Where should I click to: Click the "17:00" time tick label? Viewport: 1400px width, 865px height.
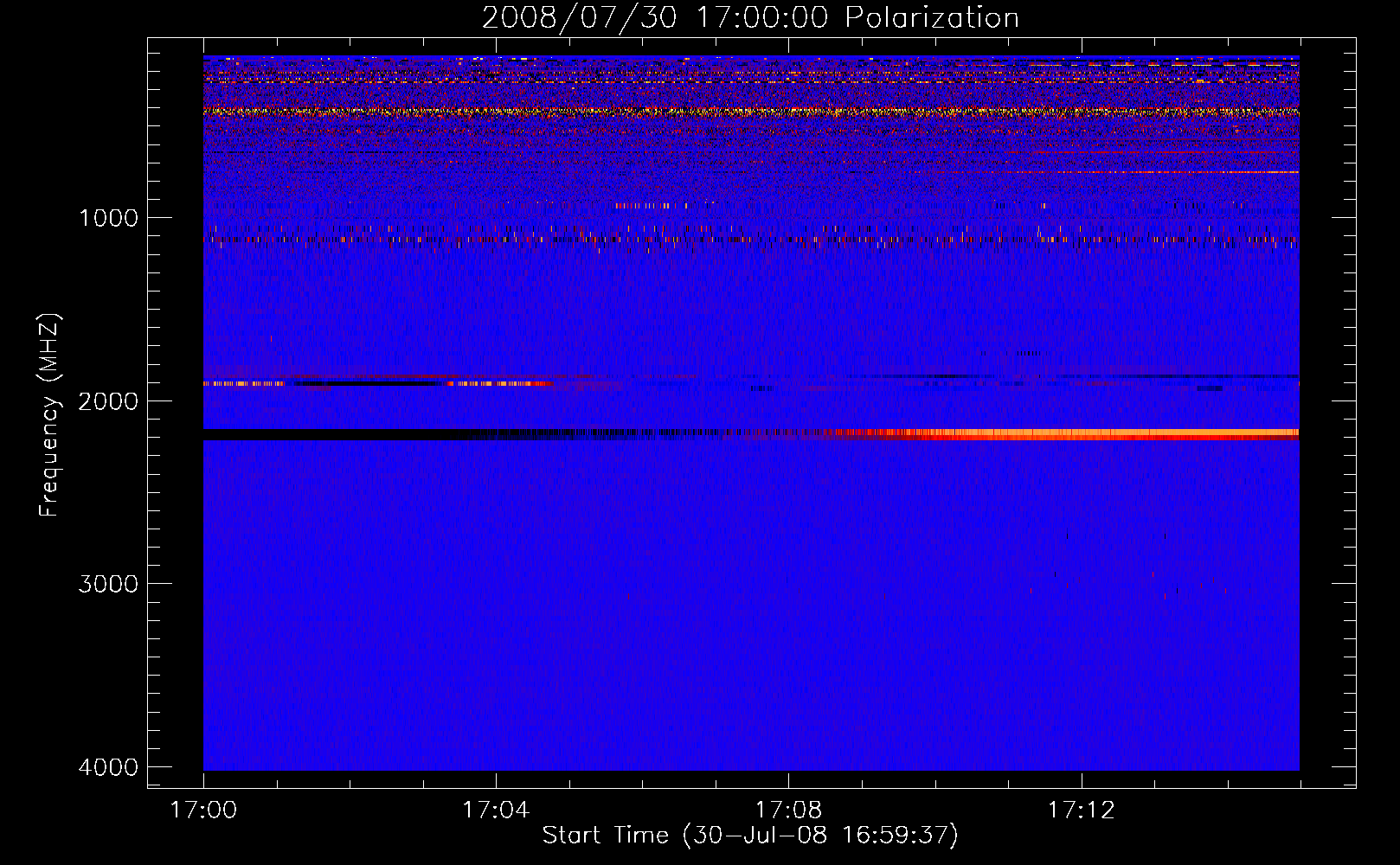[203, 811]
